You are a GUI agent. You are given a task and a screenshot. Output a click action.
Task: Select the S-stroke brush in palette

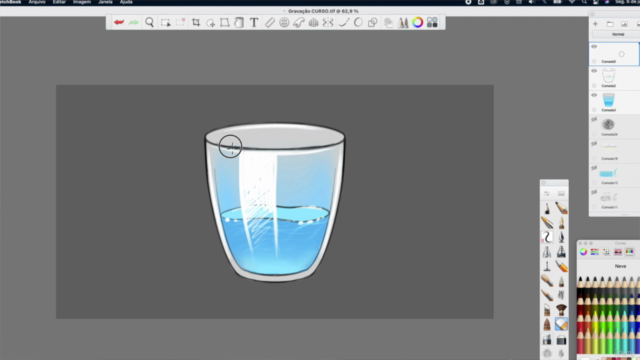547,237
